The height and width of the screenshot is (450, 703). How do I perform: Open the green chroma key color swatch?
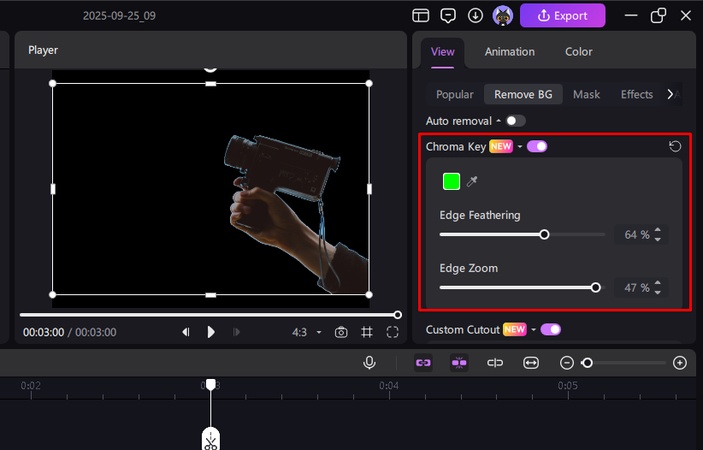[451, 181]
